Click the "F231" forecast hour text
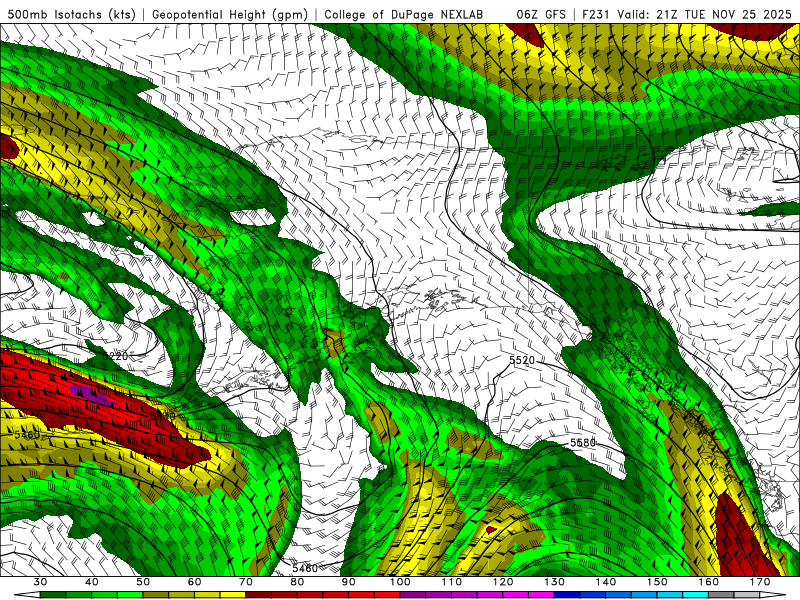Viewport: 800px width, 600px height. point(596,14)
